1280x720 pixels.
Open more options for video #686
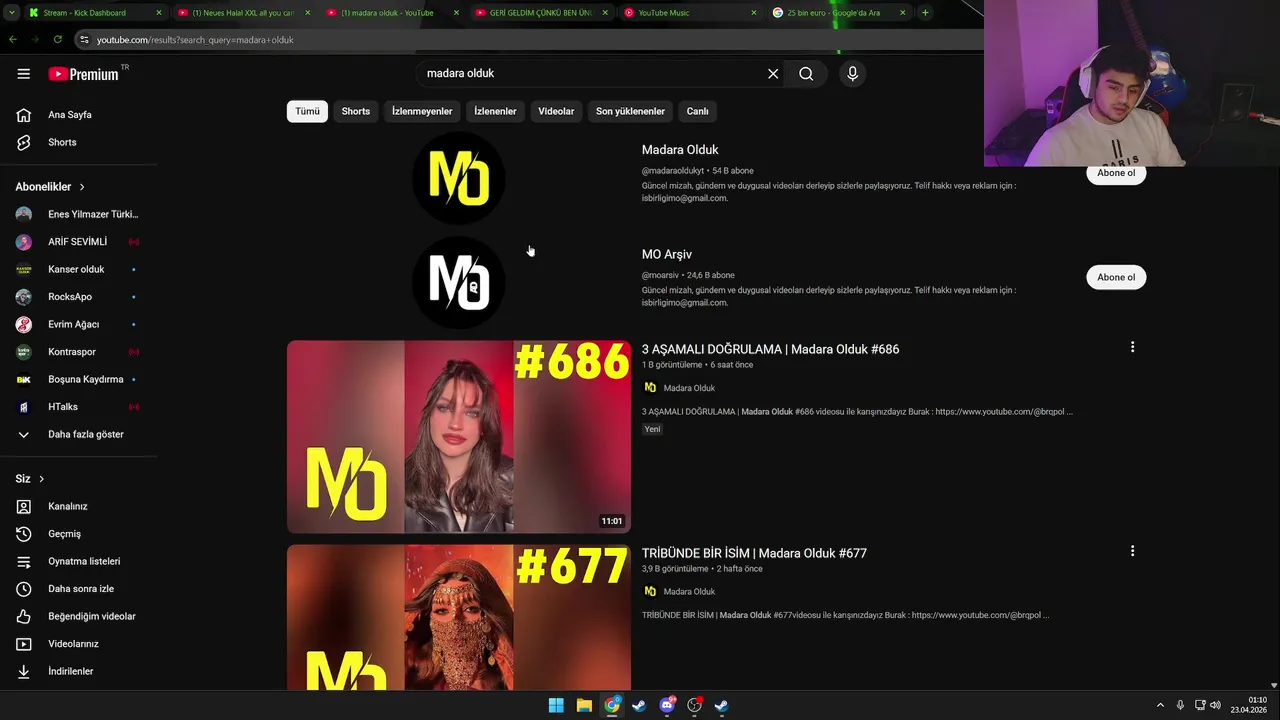(x=1132, y=347)
